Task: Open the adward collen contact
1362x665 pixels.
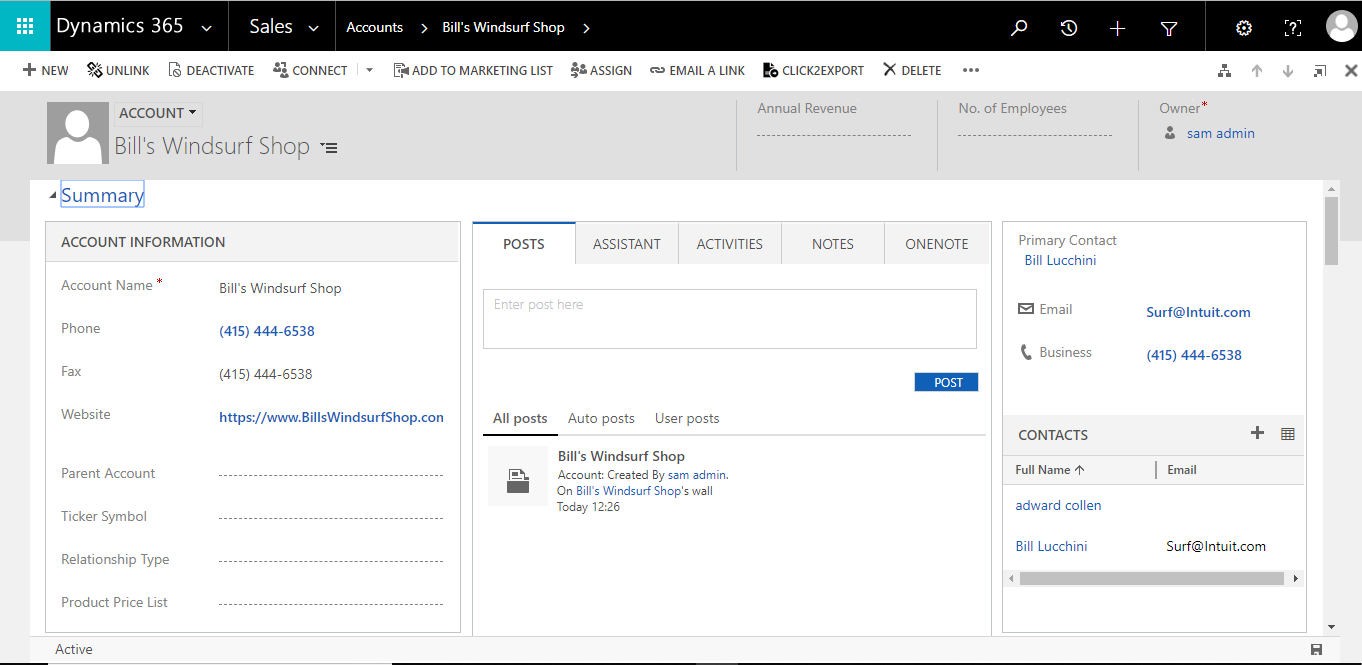Action: pyautogui.click(x=1058, y=506)
